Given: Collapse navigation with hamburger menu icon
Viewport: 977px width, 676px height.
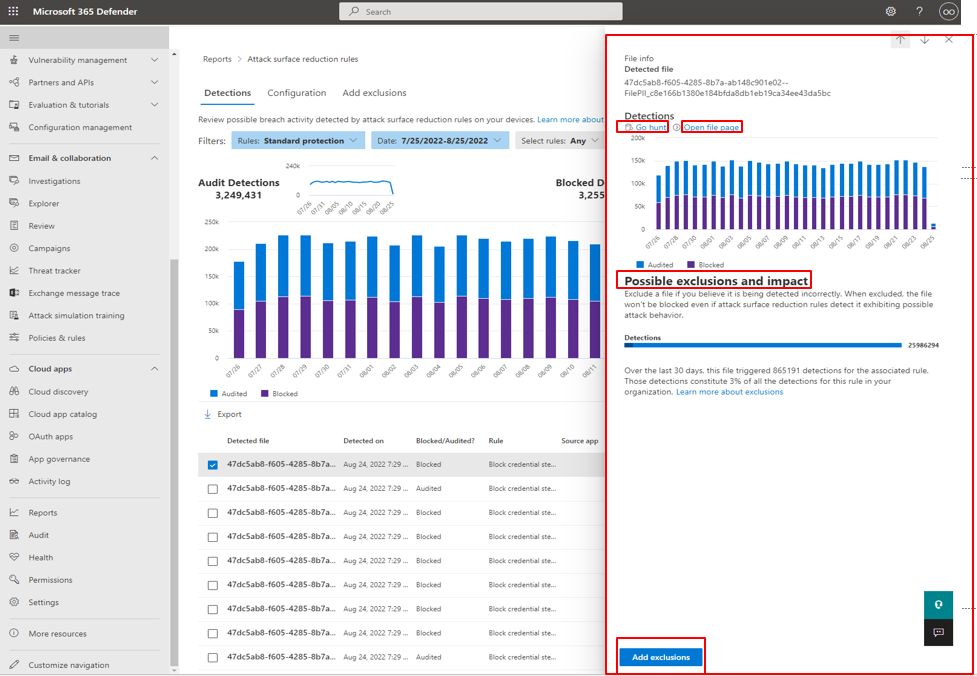Looking at the screenshot, I should click(14, 38).
